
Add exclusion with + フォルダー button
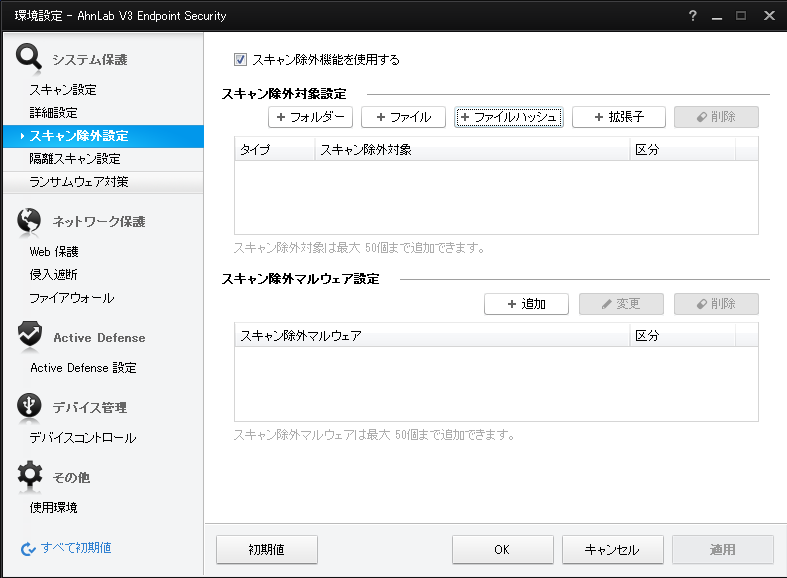point(310,117)
